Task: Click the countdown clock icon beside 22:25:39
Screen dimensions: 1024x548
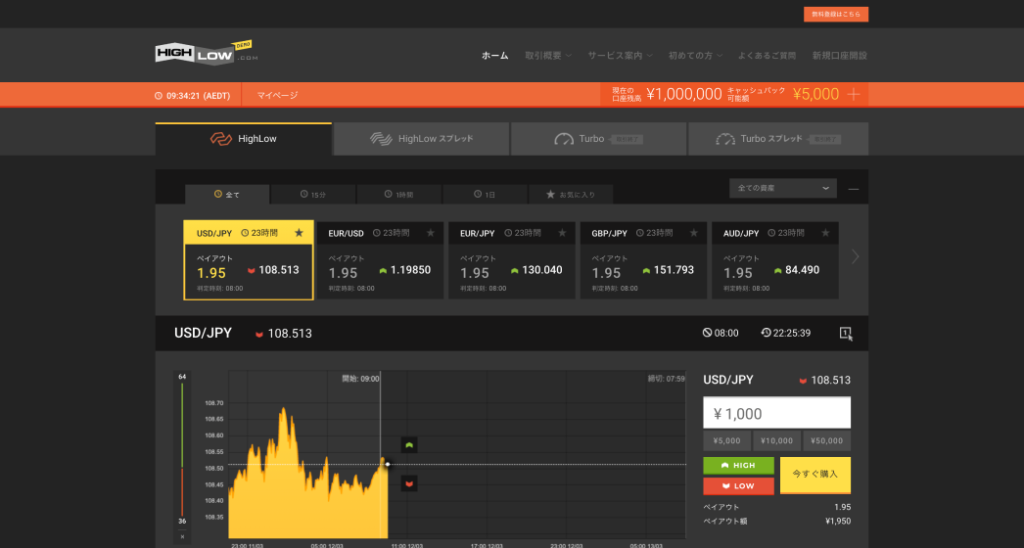Action: (766, 333)
